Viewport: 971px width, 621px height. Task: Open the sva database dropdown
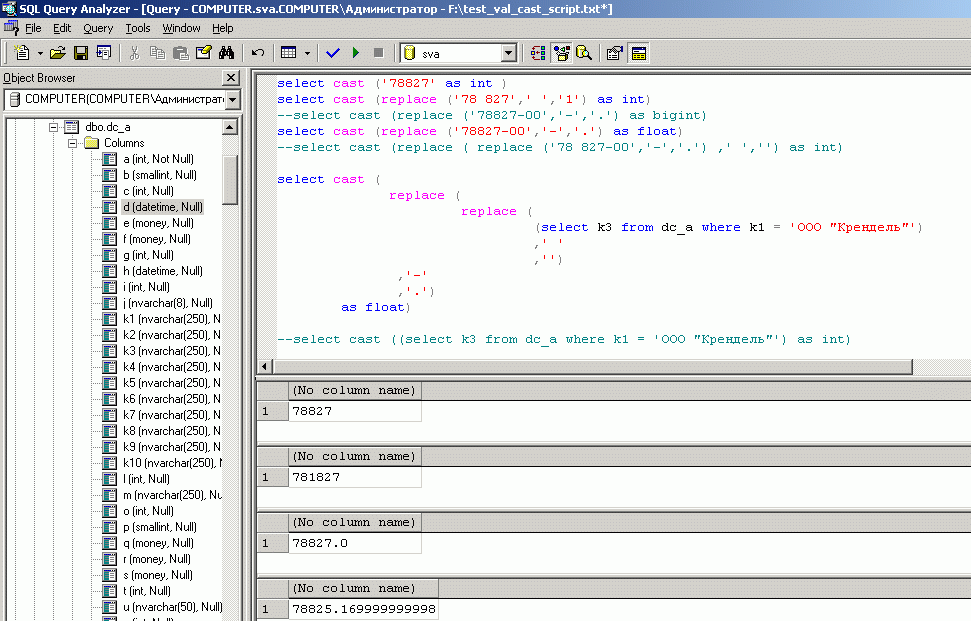(508, 53)
